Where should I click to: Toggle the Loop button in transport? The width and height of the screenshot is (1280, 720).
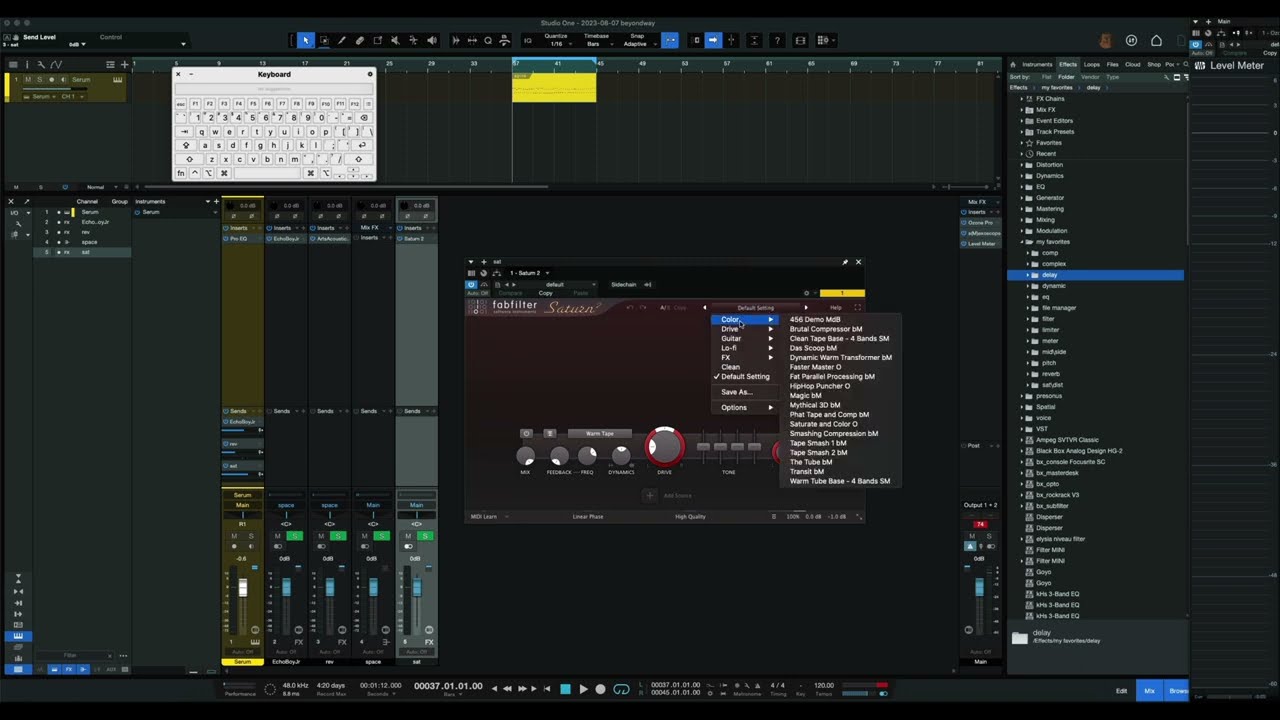point(621,689)
